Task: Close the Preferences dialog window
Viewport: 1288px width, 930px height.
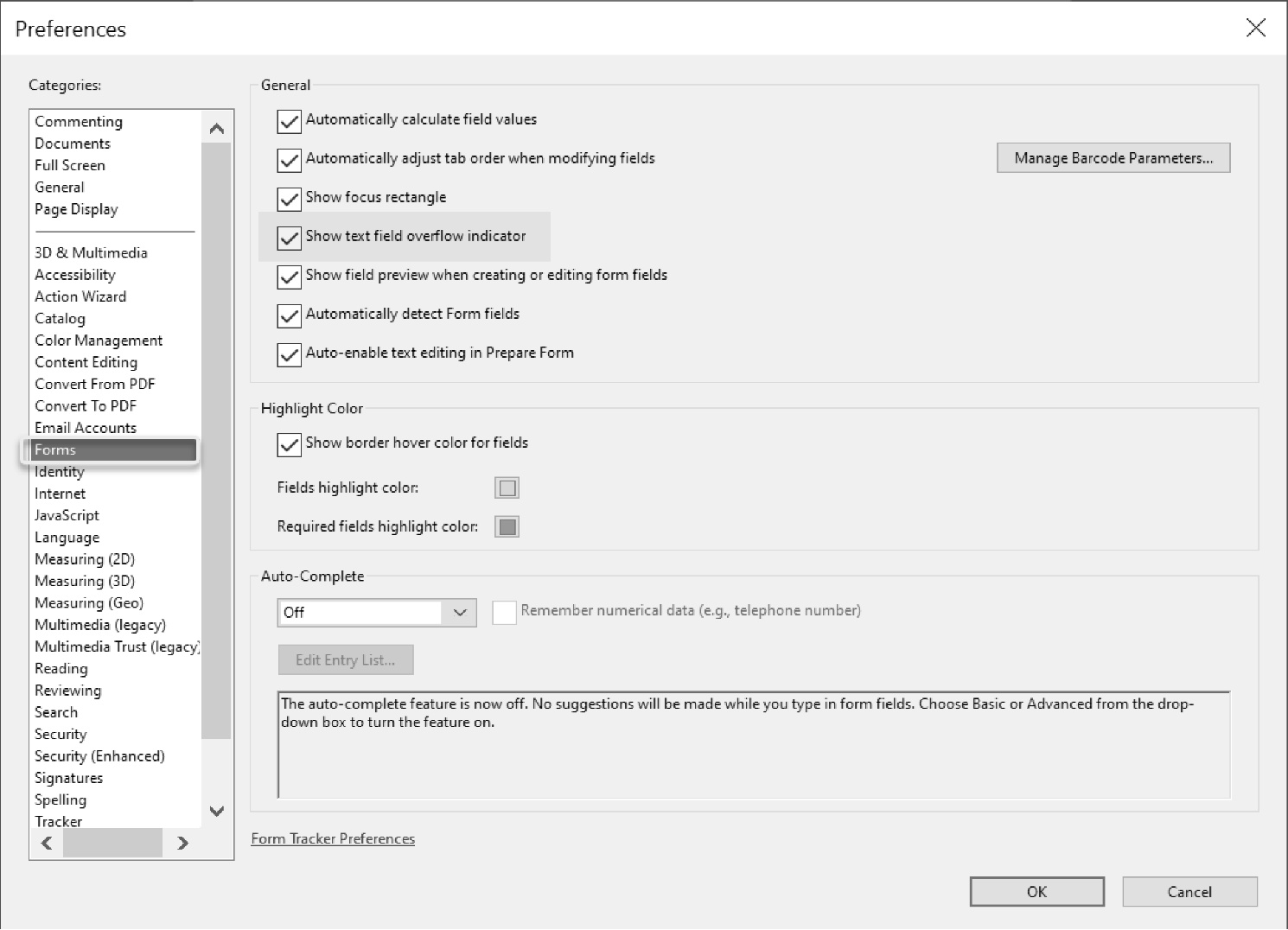Action: pos(1255,29)
